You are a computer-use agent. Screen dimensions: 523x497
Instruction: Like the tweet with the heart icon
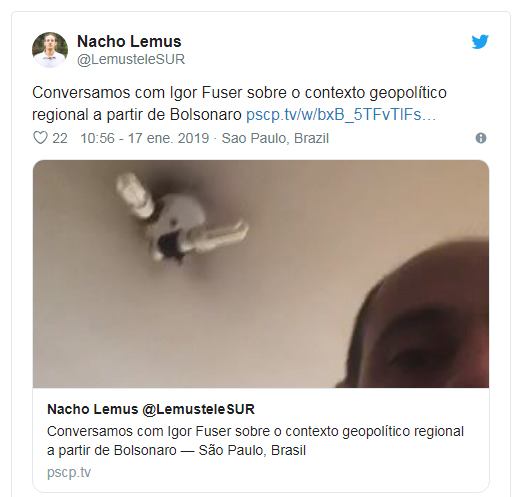40,138
